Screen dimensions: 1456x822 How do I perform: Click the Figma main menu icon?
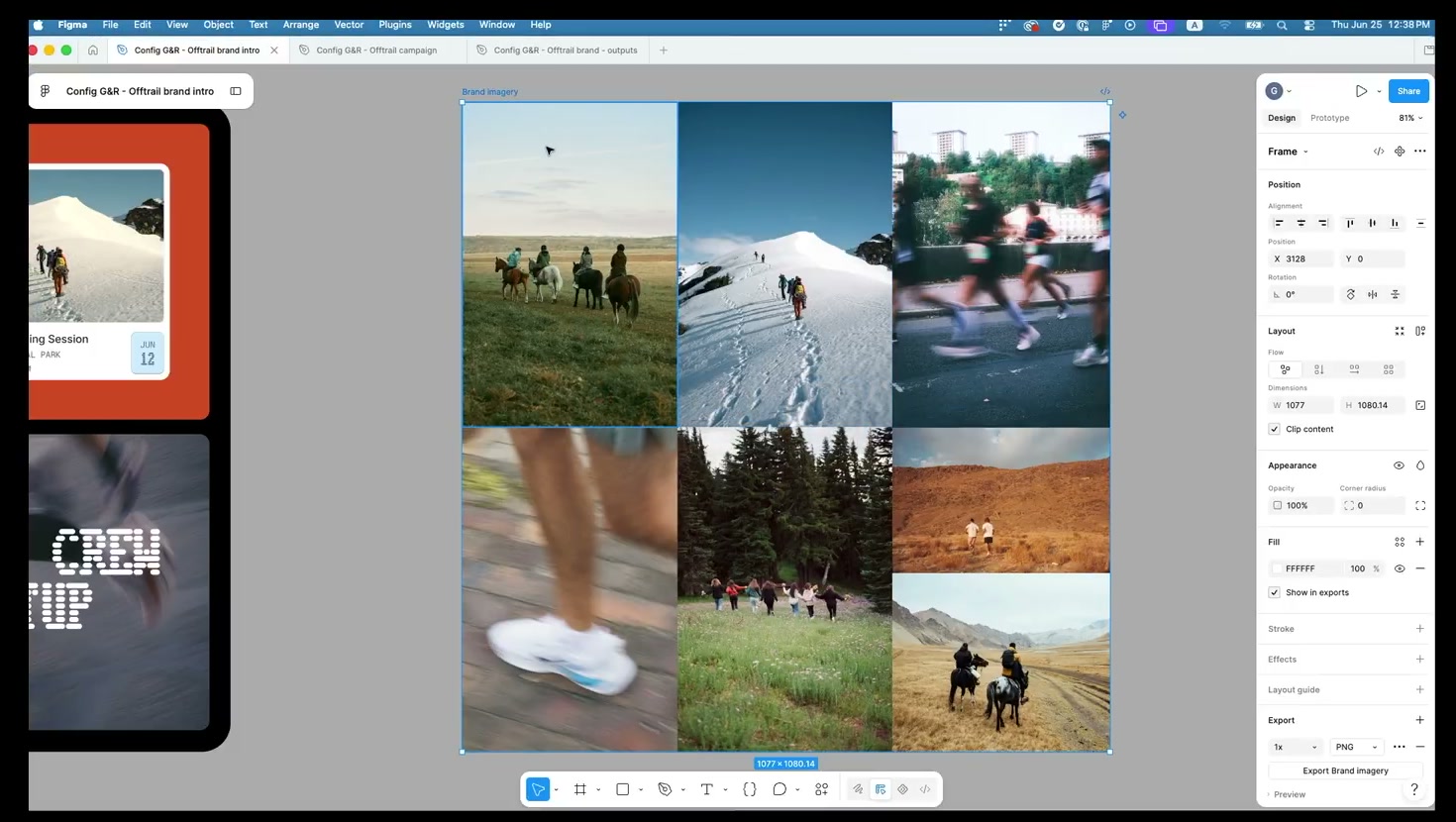tap(45, 91)
